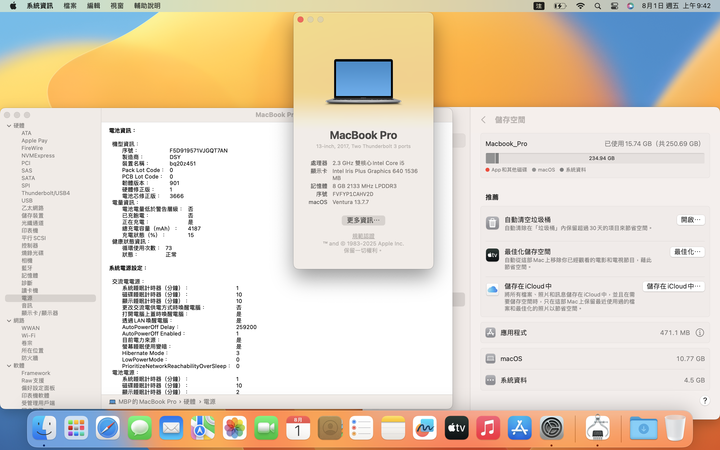Open the 視窗 menu

[x=117, y=6]
